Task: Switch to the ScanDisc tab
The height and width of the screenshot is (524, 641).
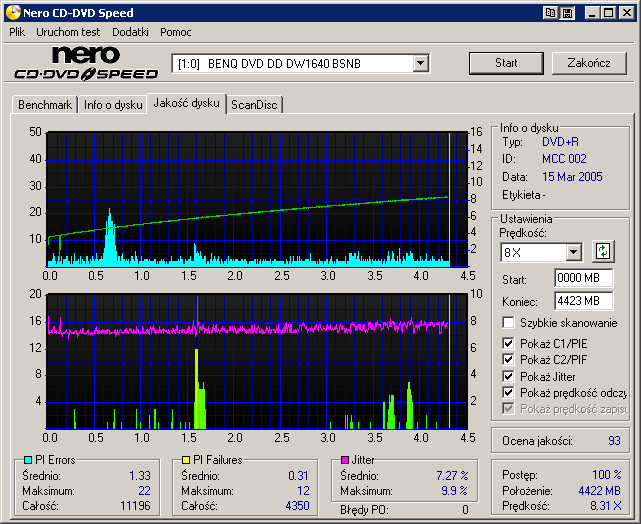Action: 254,105
